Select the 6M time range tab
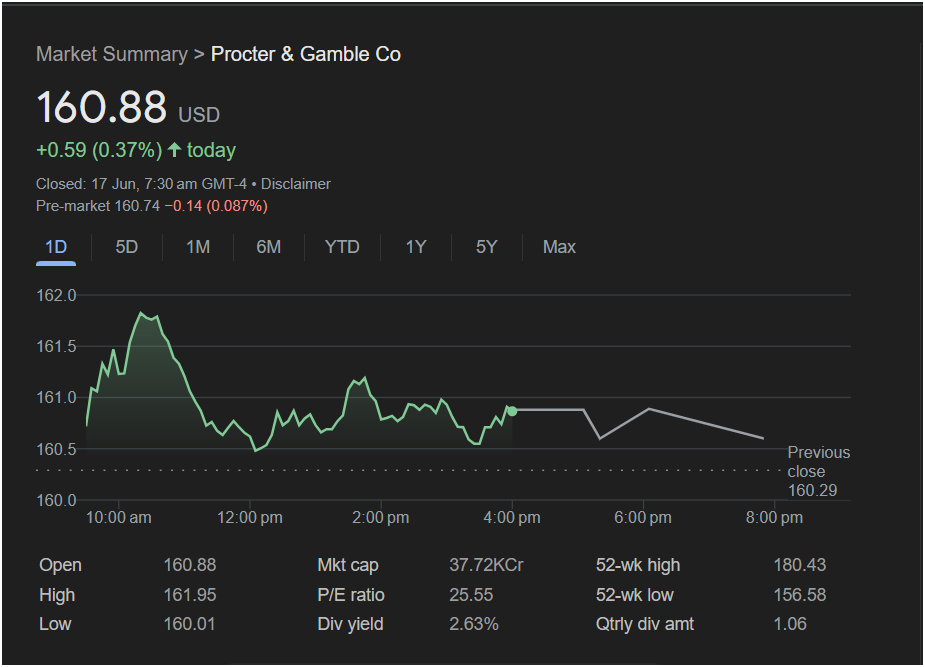925x667 pixels. pyautogui.click(x=268, y=247)
